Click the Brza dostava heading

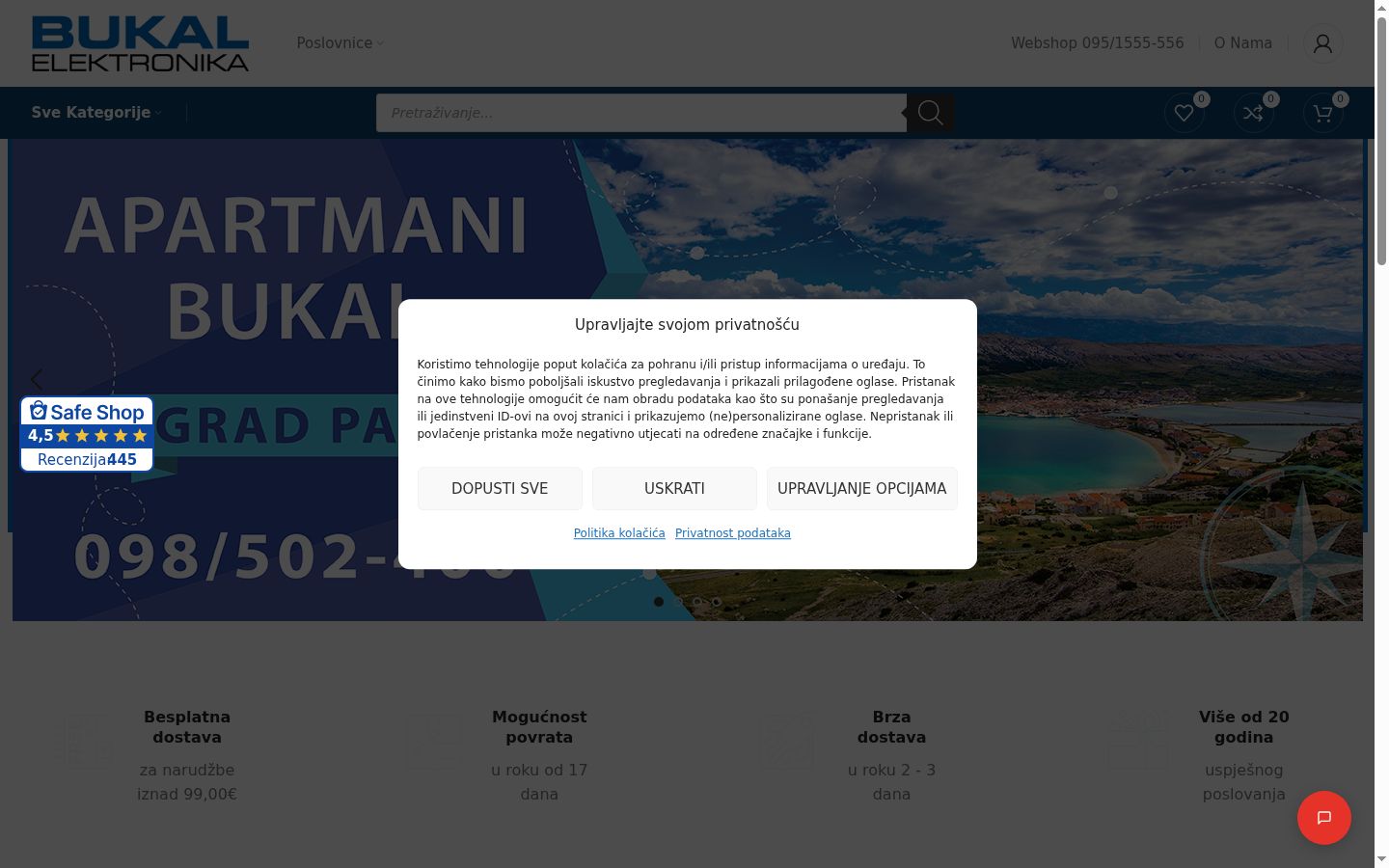[x=891, y=727]
